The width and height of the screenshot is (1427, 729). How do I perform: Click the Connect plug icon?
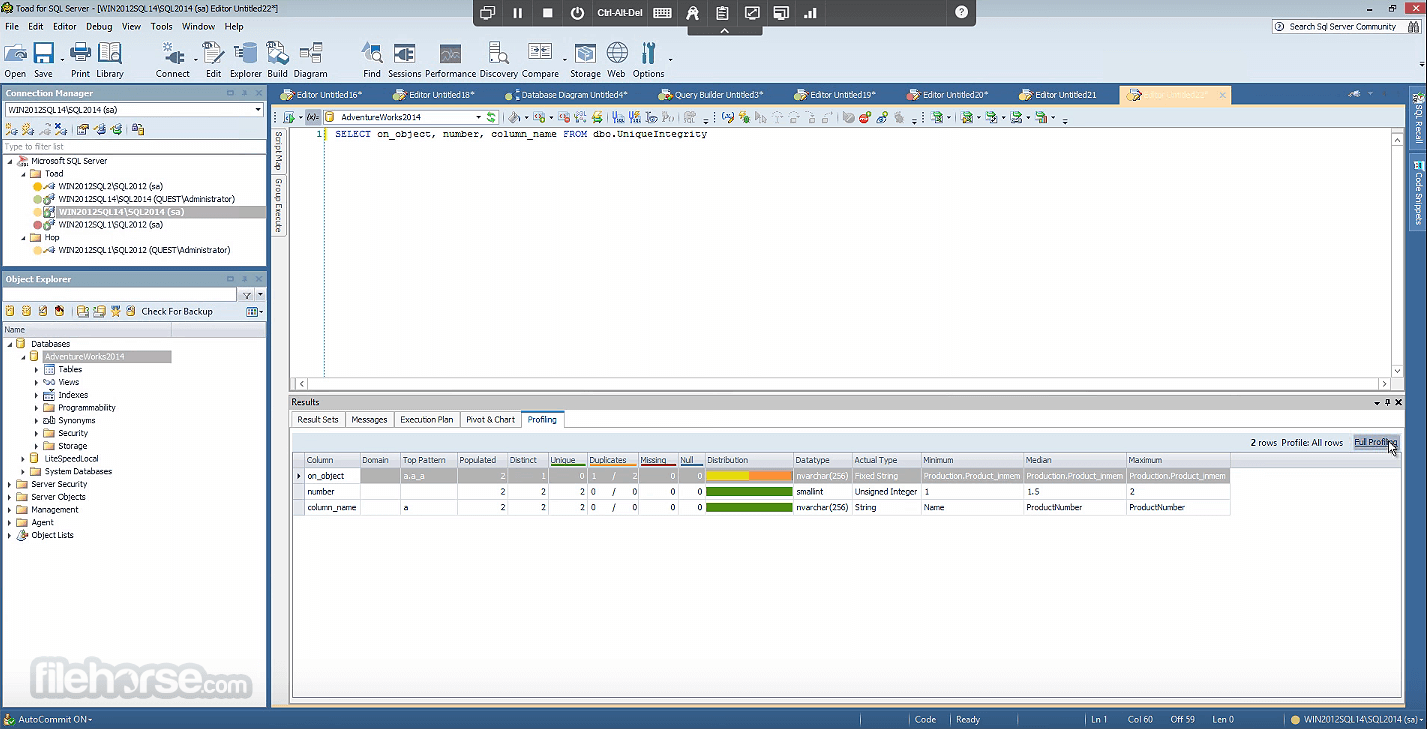coord(173,60)
